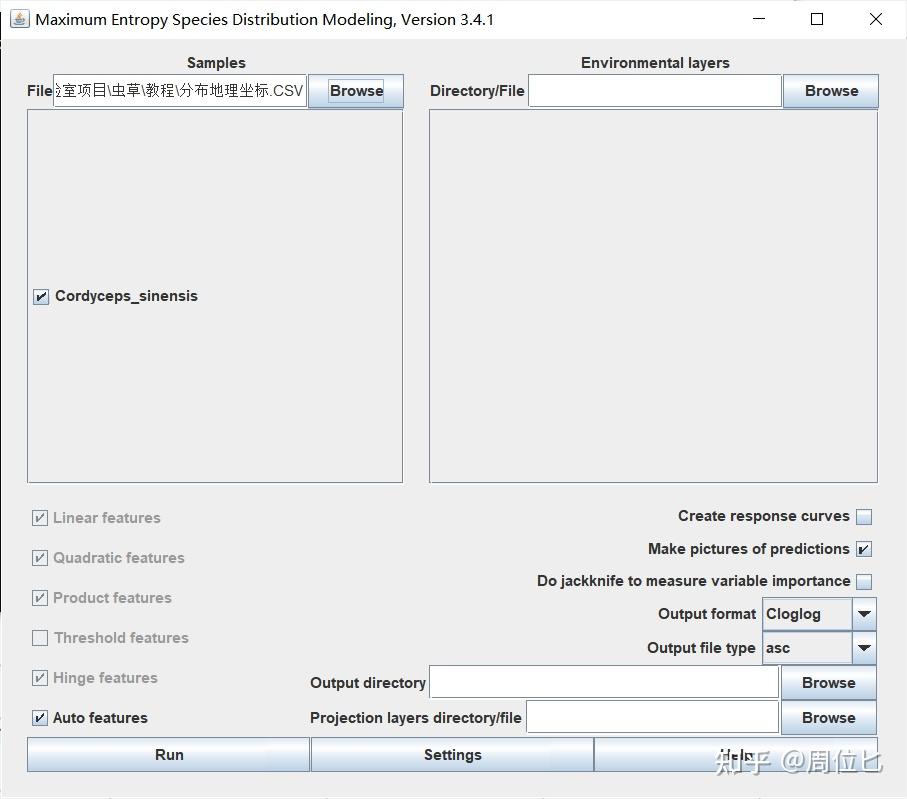Browse for the samples CSV file
Screen dimensions: 907x799
coord(356,91)
